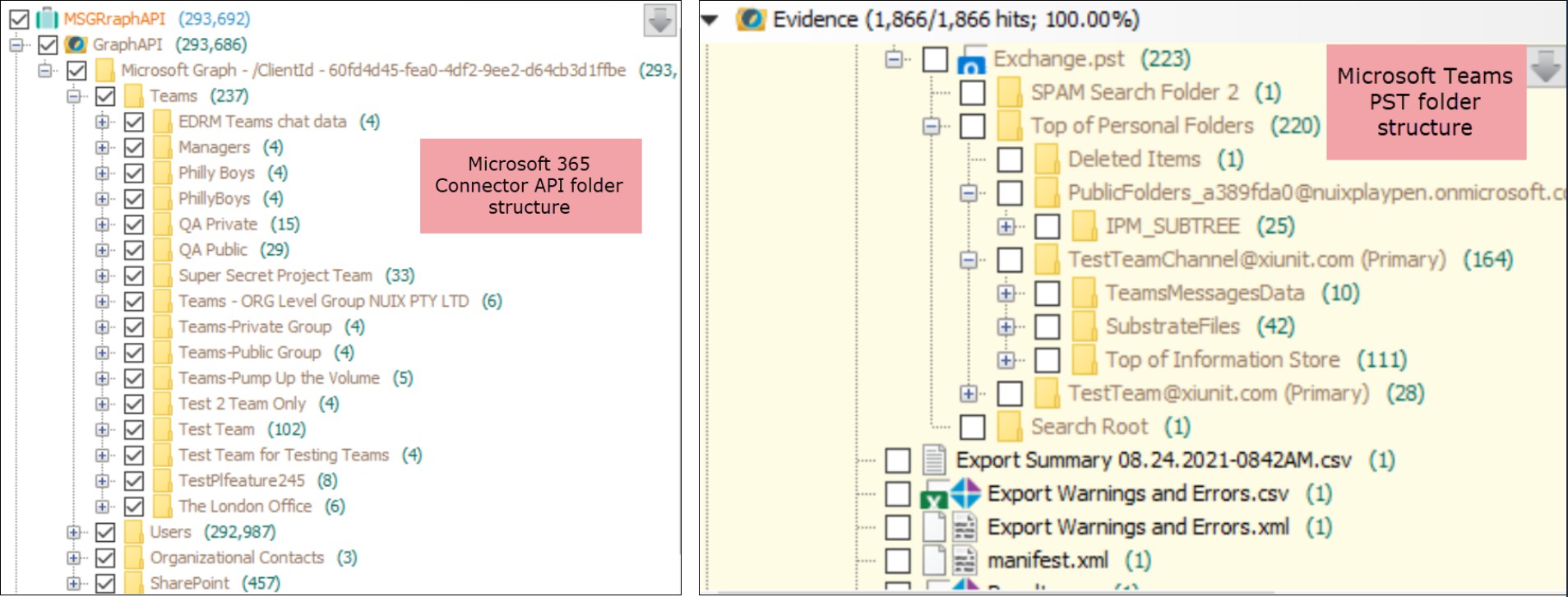Click the SubstrateFiles folder icon
This screenshot has height=597, width=1568.
[1085, 326]
